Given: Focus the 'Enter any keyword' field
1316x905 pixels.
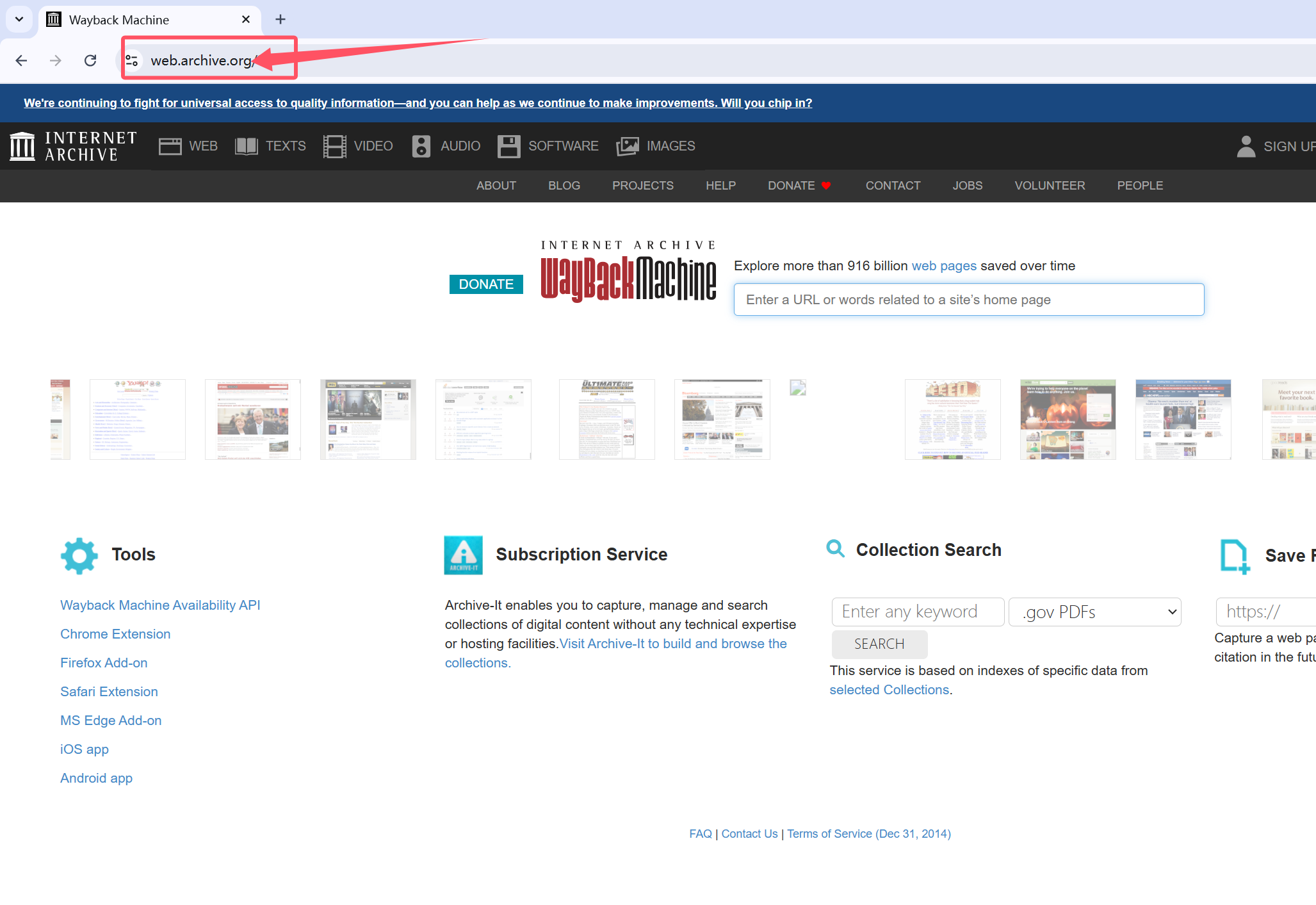Looking at the screenshot, I should point(918,612).
